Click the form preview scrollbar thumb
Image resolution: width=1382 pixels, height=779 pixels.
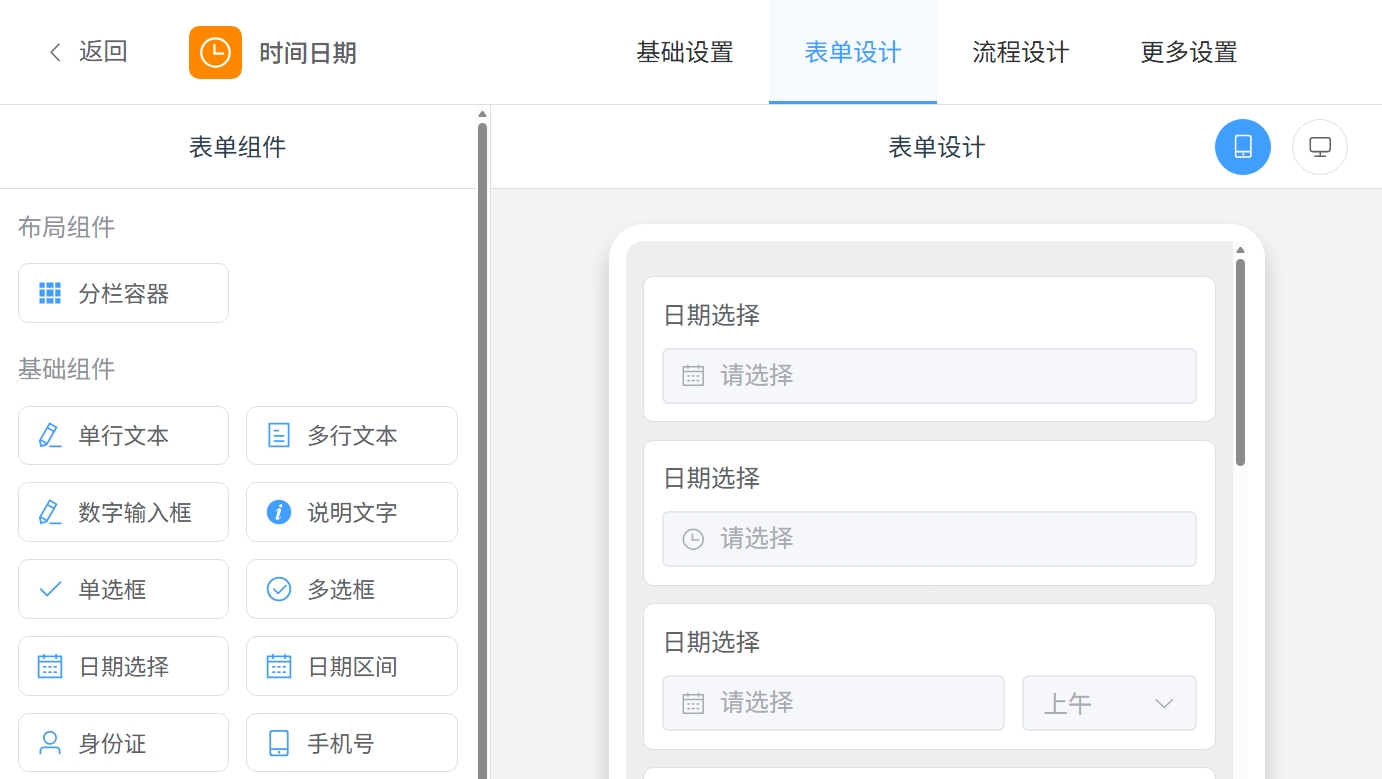[x=1240, y=362]
